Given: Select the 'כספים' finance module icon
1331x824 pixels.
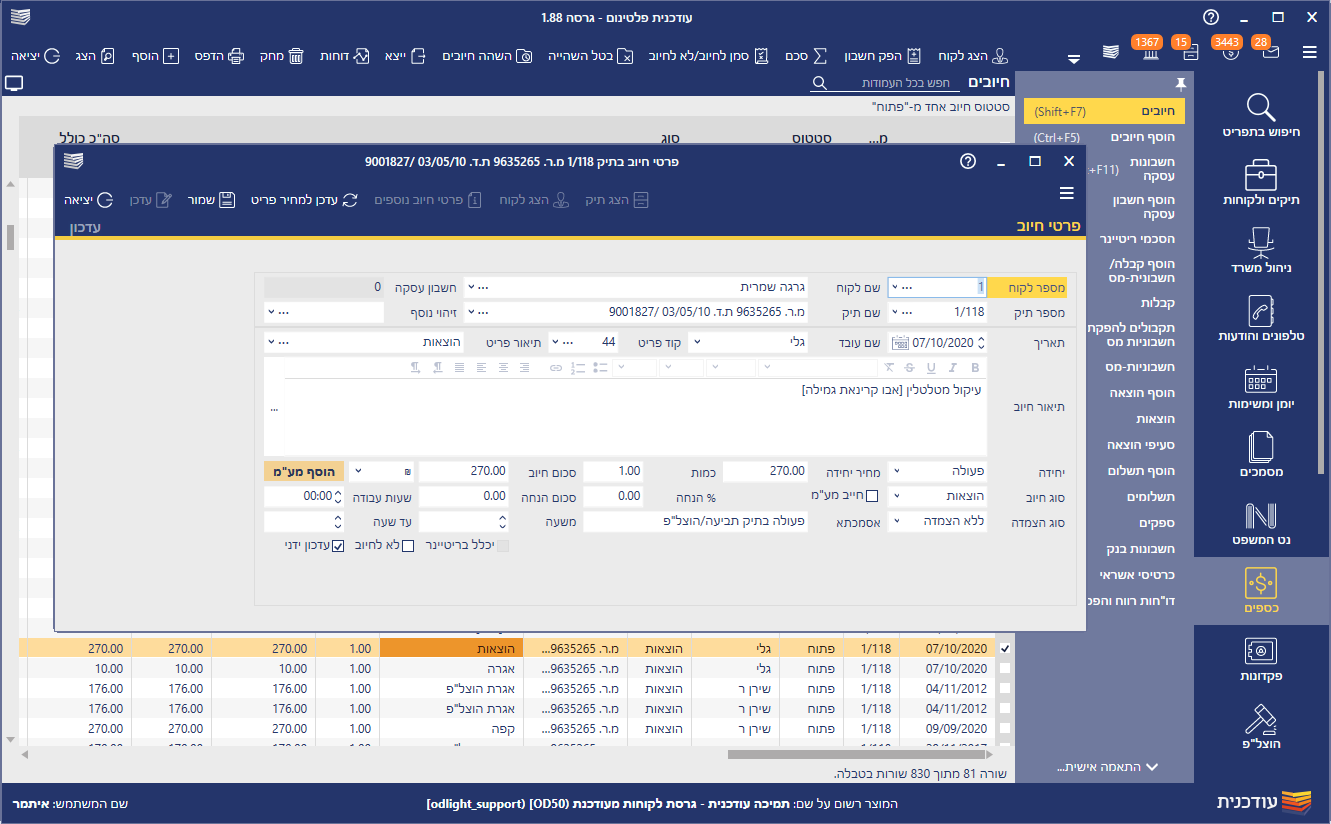Looking at the screenshot, I should (x=1262, y=583).
